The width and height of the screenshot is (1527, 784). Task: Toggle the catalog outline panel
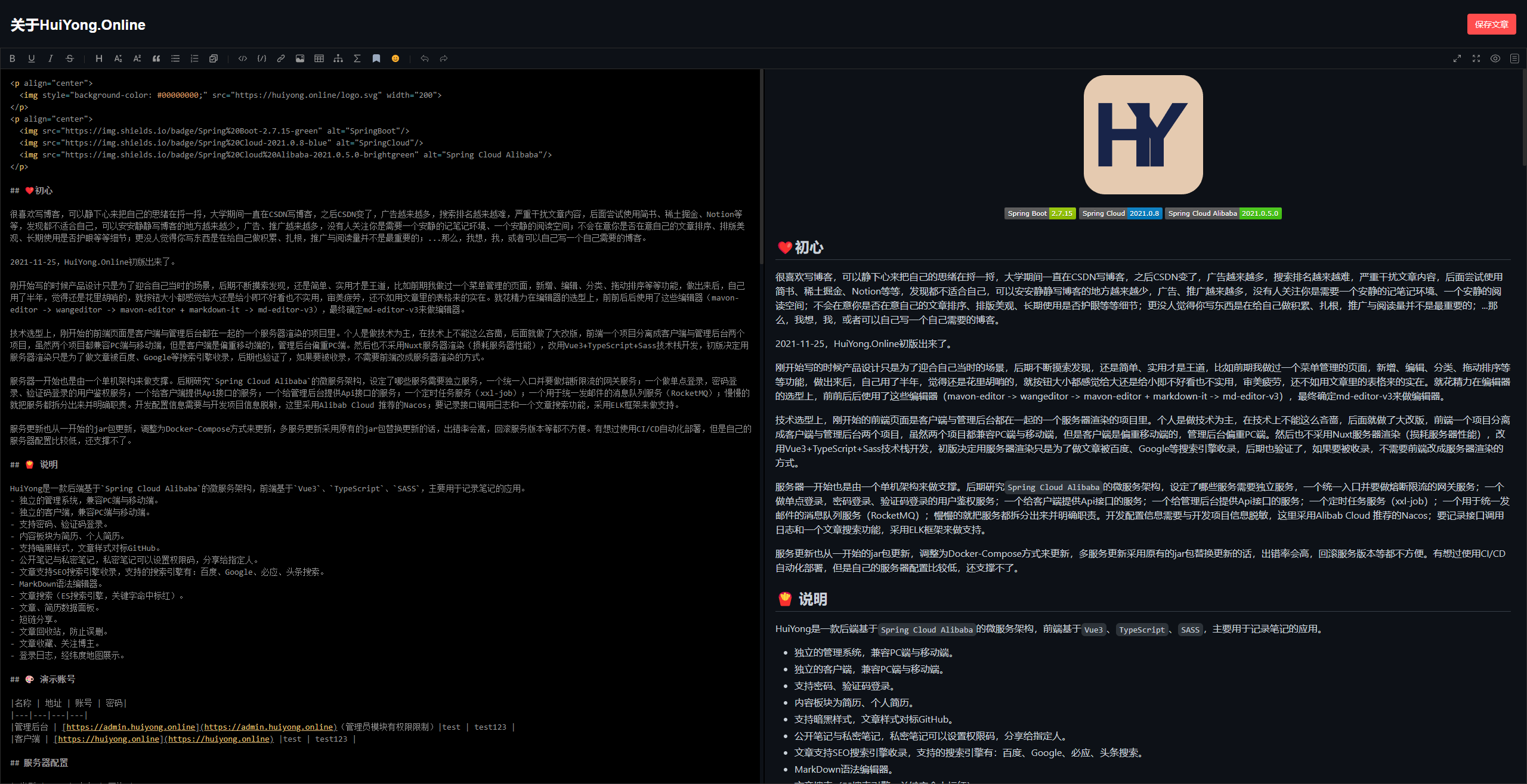[1514, 58]
